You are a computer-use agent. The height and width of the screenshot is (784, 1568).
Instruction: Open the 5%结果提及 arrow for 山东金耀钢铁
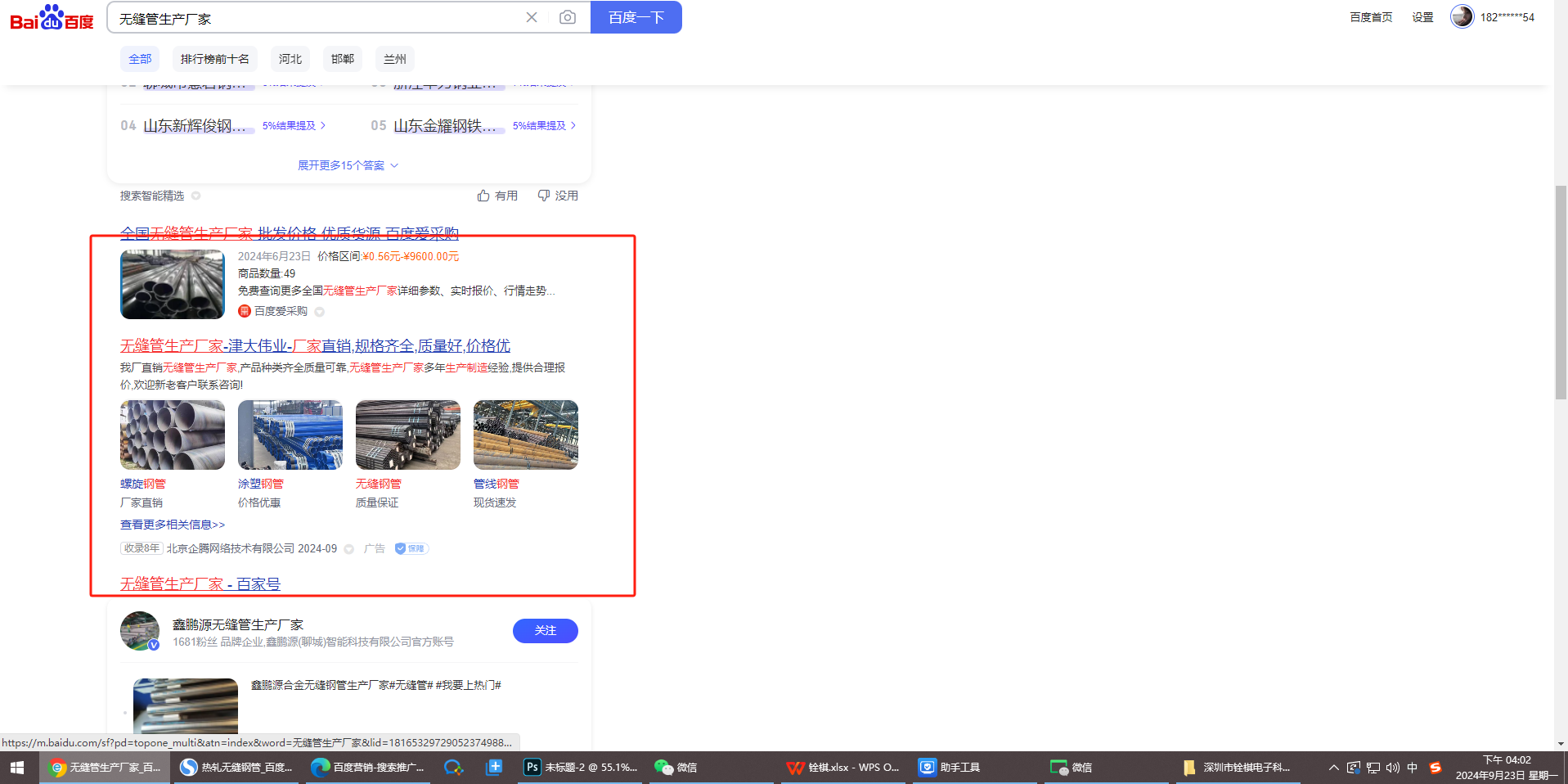(x=545, y=125)
